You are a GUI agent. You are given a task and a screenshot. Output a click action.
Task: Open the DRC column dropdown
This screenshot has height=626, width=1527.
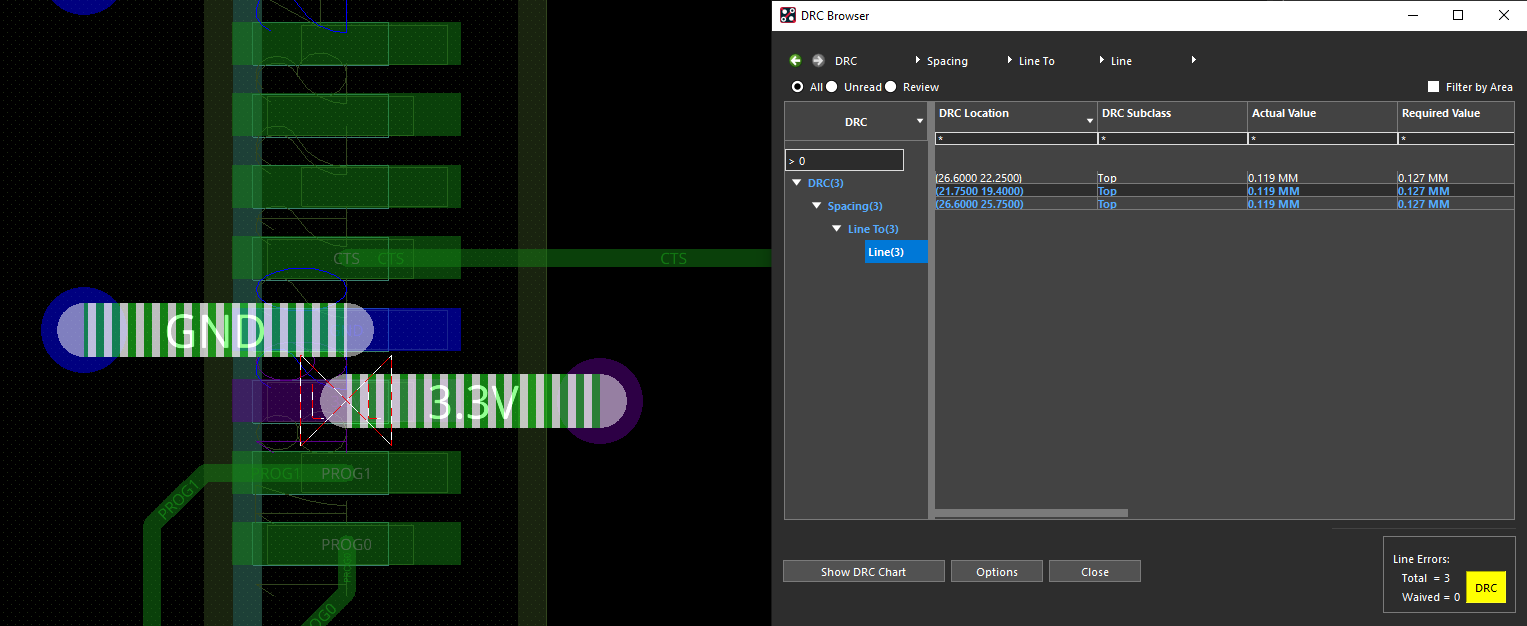pos(919,120)
